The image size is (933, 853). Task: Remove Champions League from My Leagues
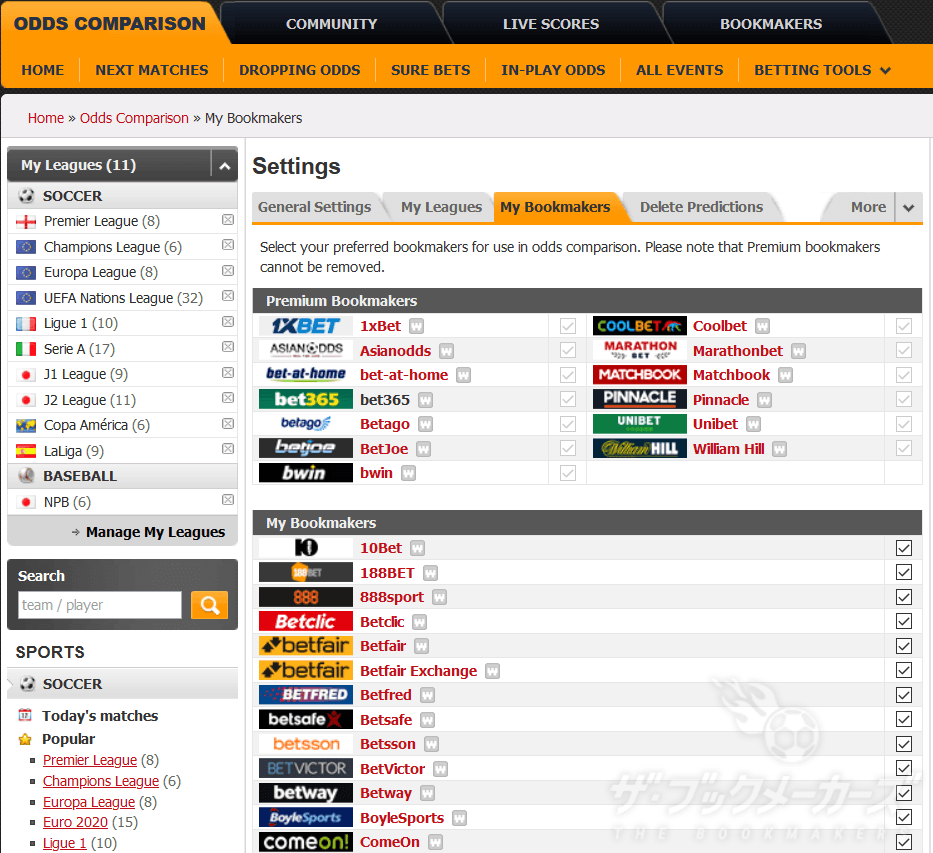[228, 245]
